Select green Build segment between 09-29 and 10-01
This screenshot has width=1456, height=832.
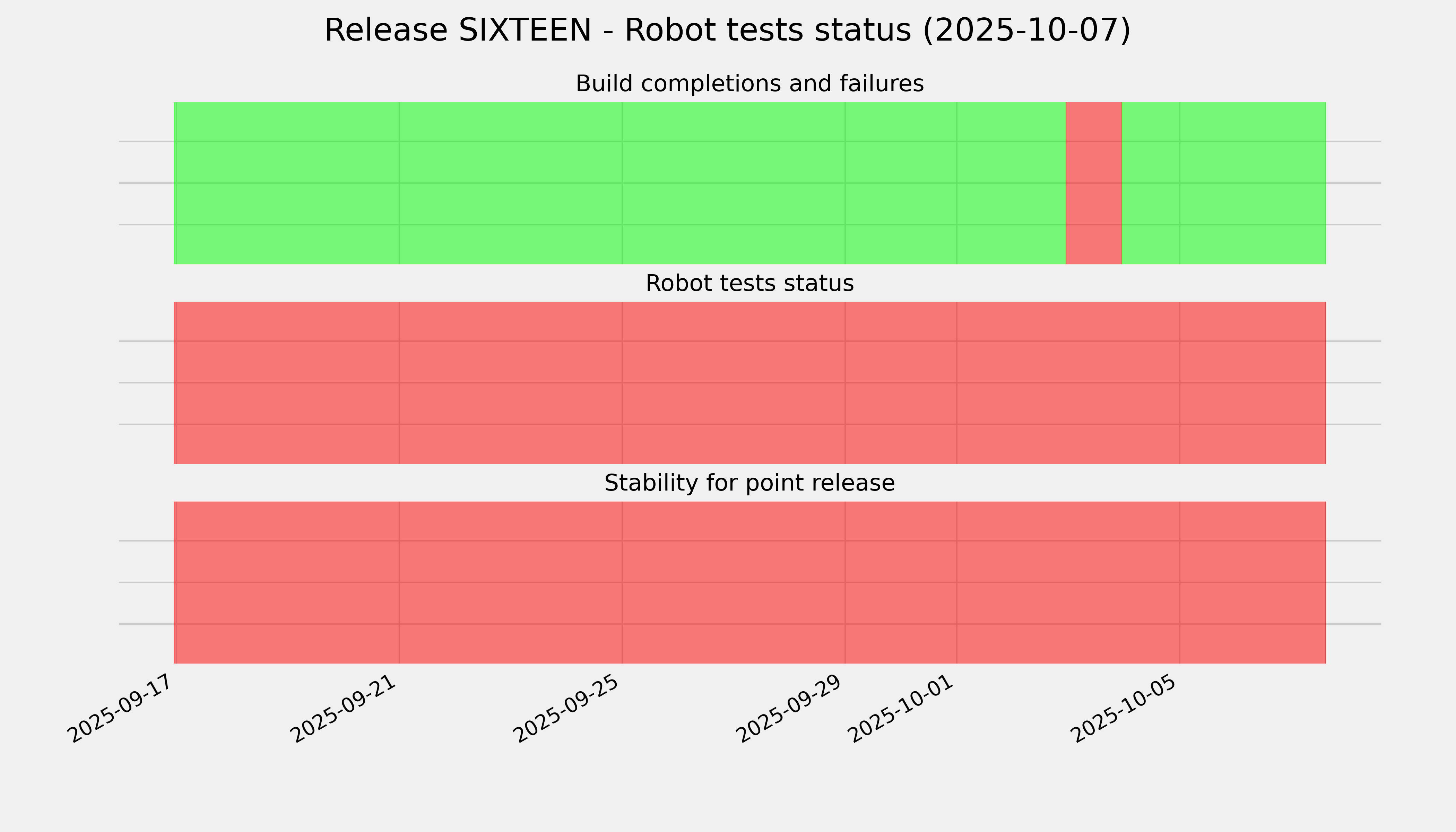coord(901,183)
